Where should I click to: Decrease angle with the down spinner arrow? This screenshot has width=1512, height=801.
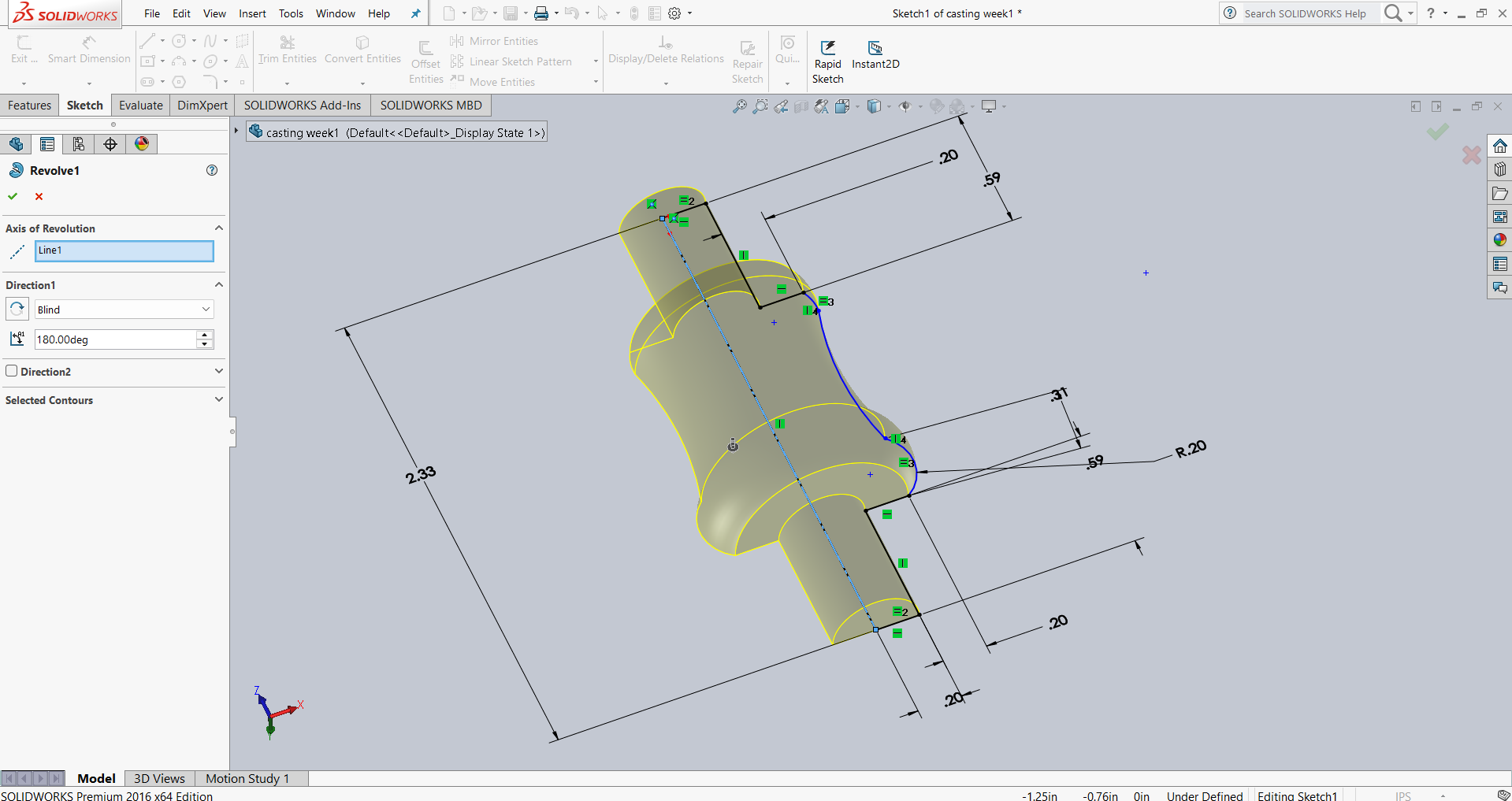[205, 344]
